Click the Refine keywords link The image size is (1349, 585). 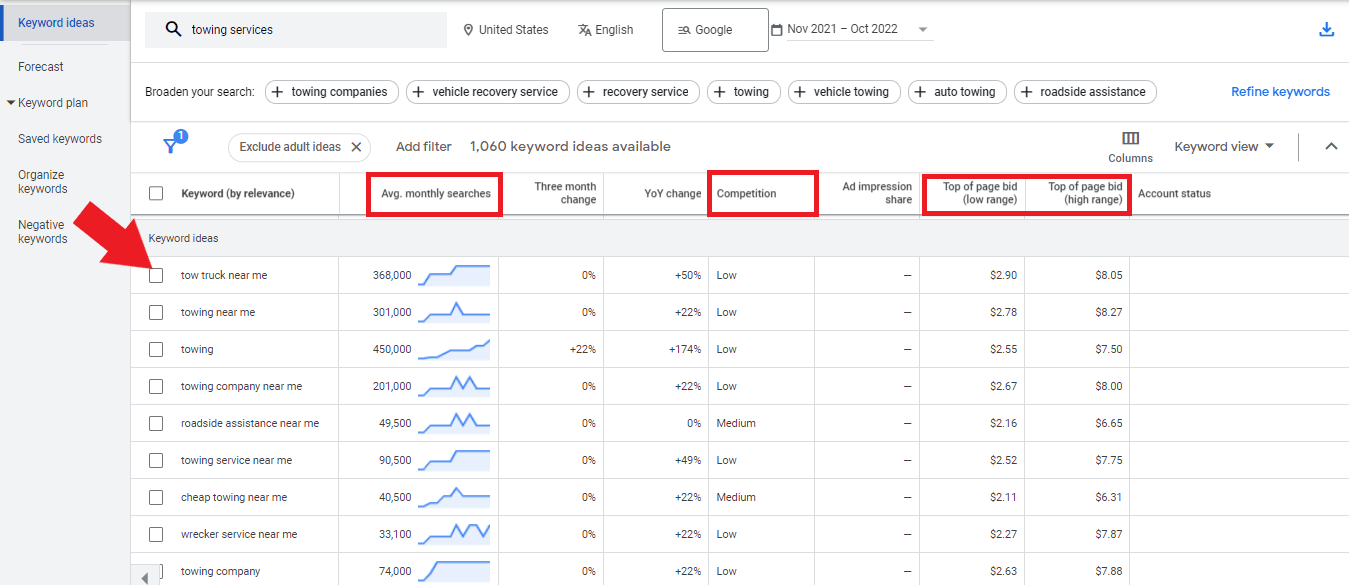pos(1280,91)
